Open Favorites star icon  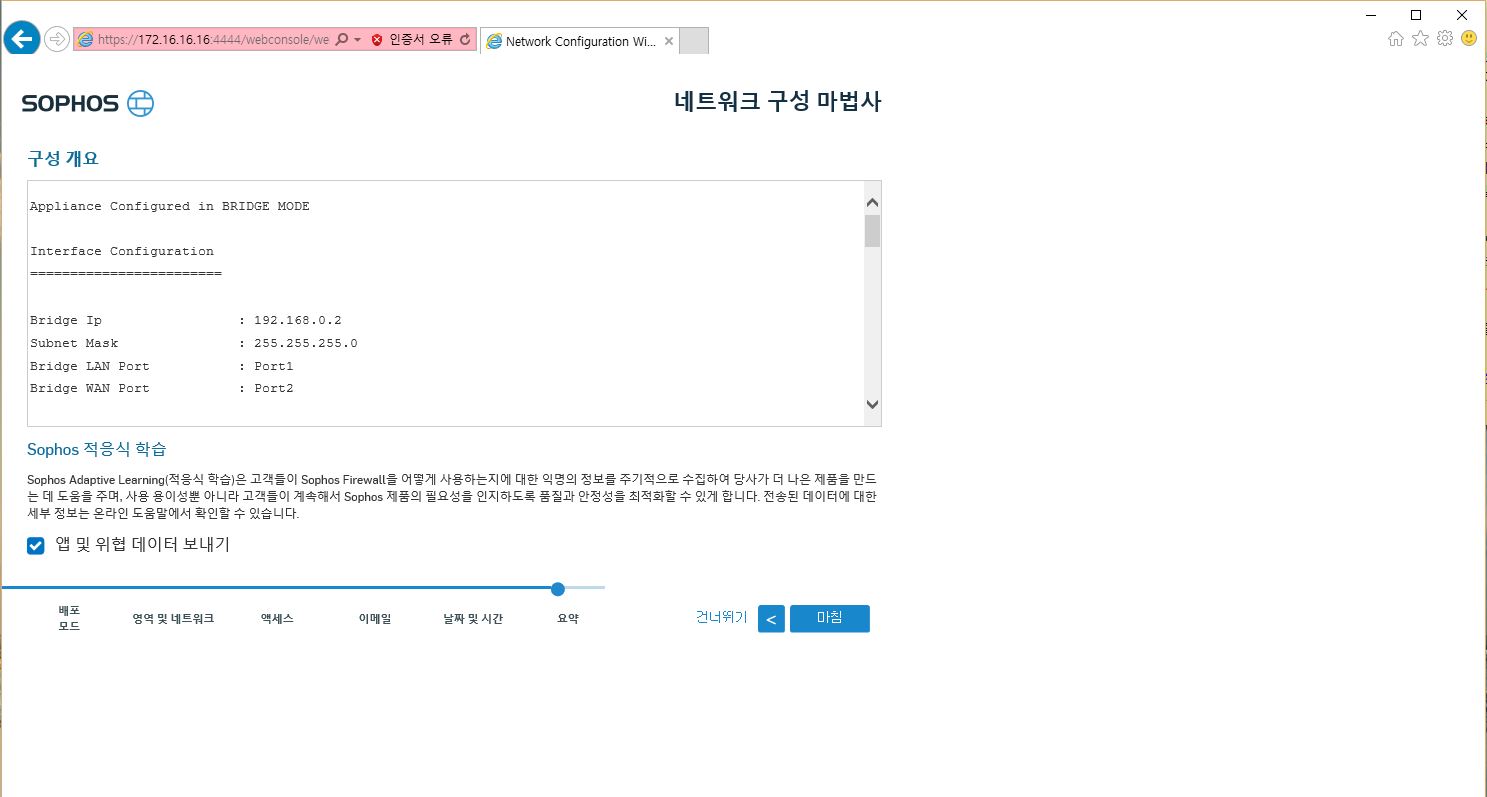click(1420, 38)
